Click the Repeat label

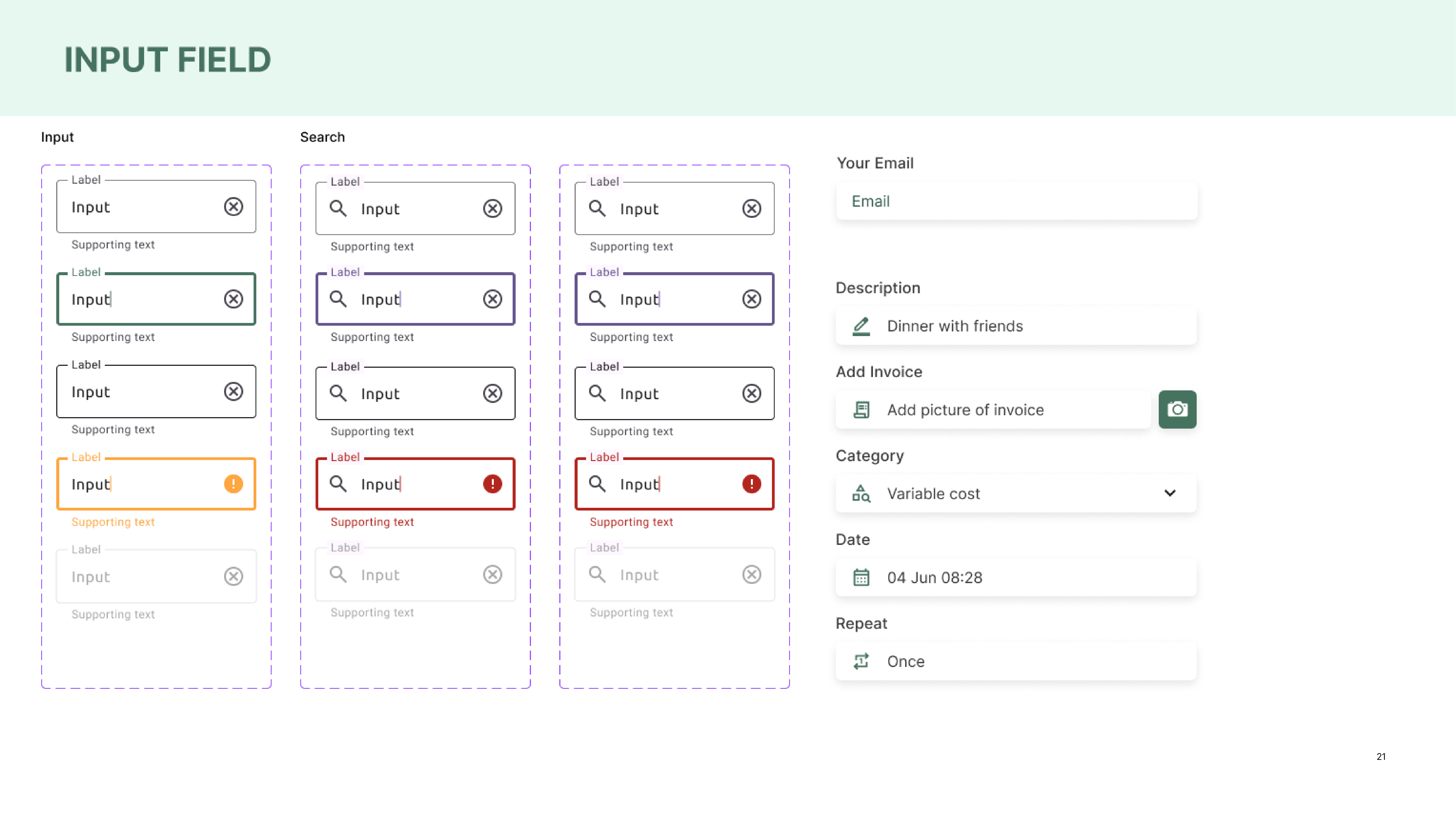861,624
